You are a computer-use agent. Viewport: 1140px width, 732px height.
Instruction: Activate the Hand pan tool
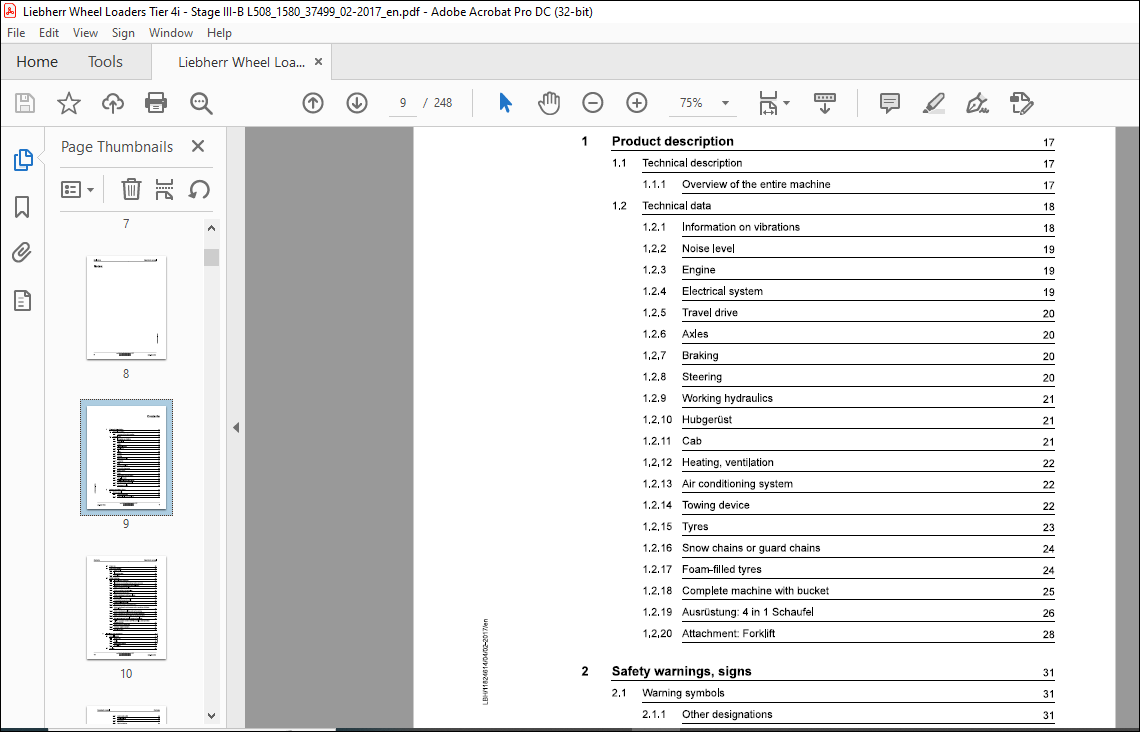549,103
